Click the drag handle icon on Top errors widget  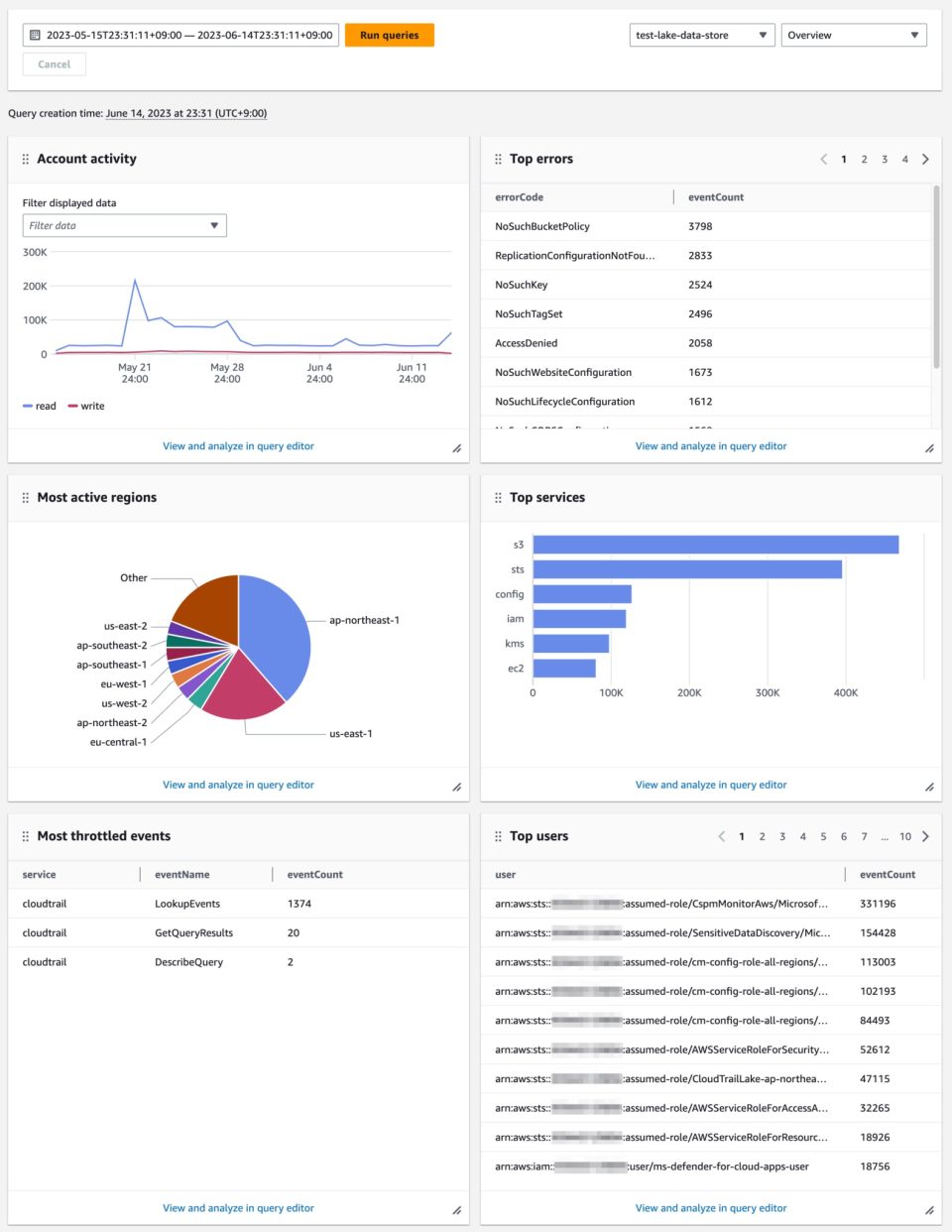[497, 158]
